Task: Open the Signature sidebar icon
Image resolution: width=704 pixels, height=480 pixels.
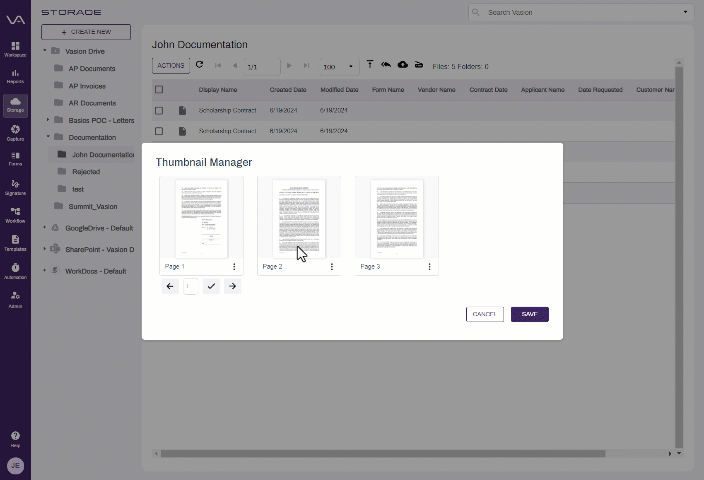Action: tap(15, 187)
